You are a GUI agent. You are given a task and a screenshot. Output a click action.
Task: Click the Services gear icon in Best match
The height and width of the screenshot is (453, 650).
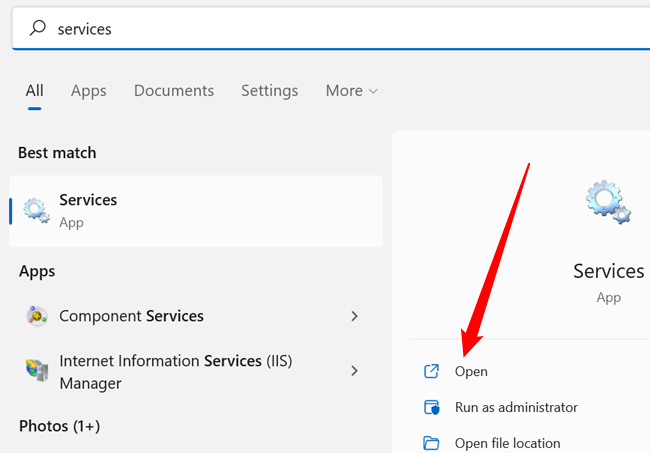(x=37, y=210)
